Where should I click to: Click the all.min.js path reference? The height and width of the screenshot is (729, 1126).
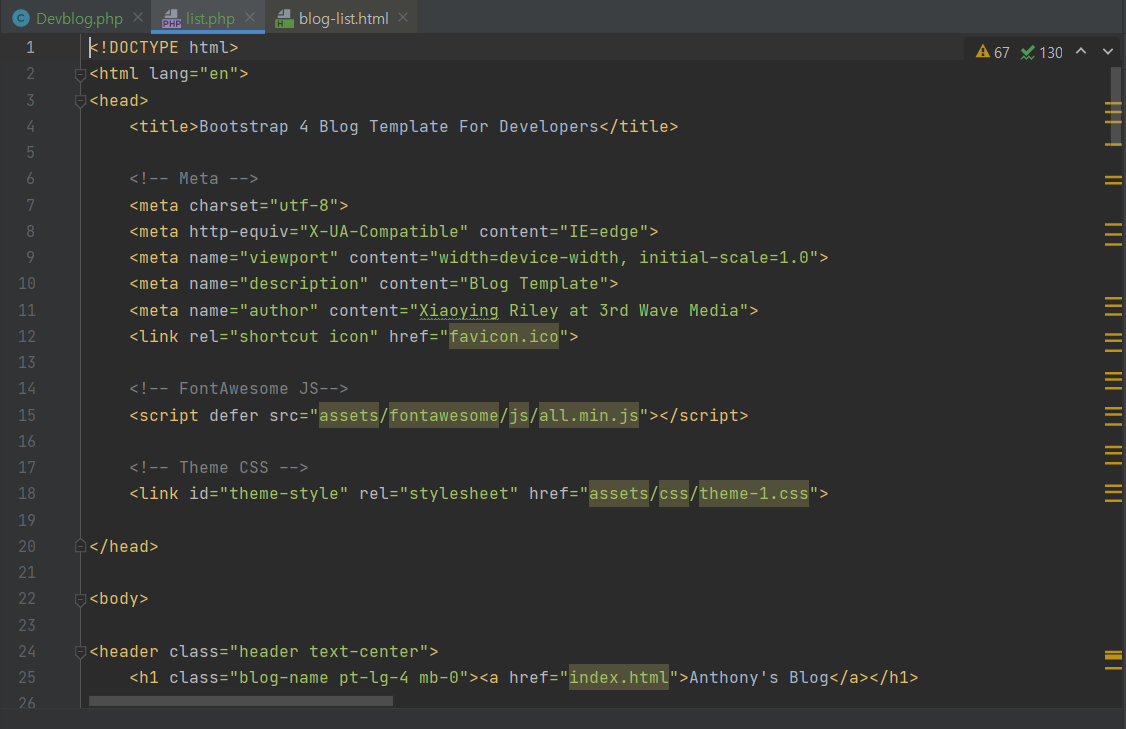(x=589, y=415)
